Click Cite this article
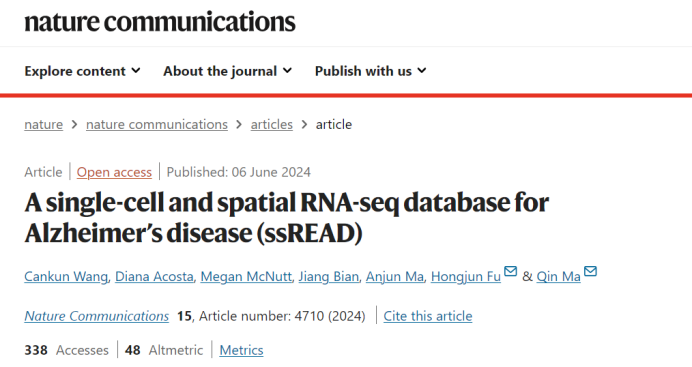 pyautogui.click(x=428, y=316)
